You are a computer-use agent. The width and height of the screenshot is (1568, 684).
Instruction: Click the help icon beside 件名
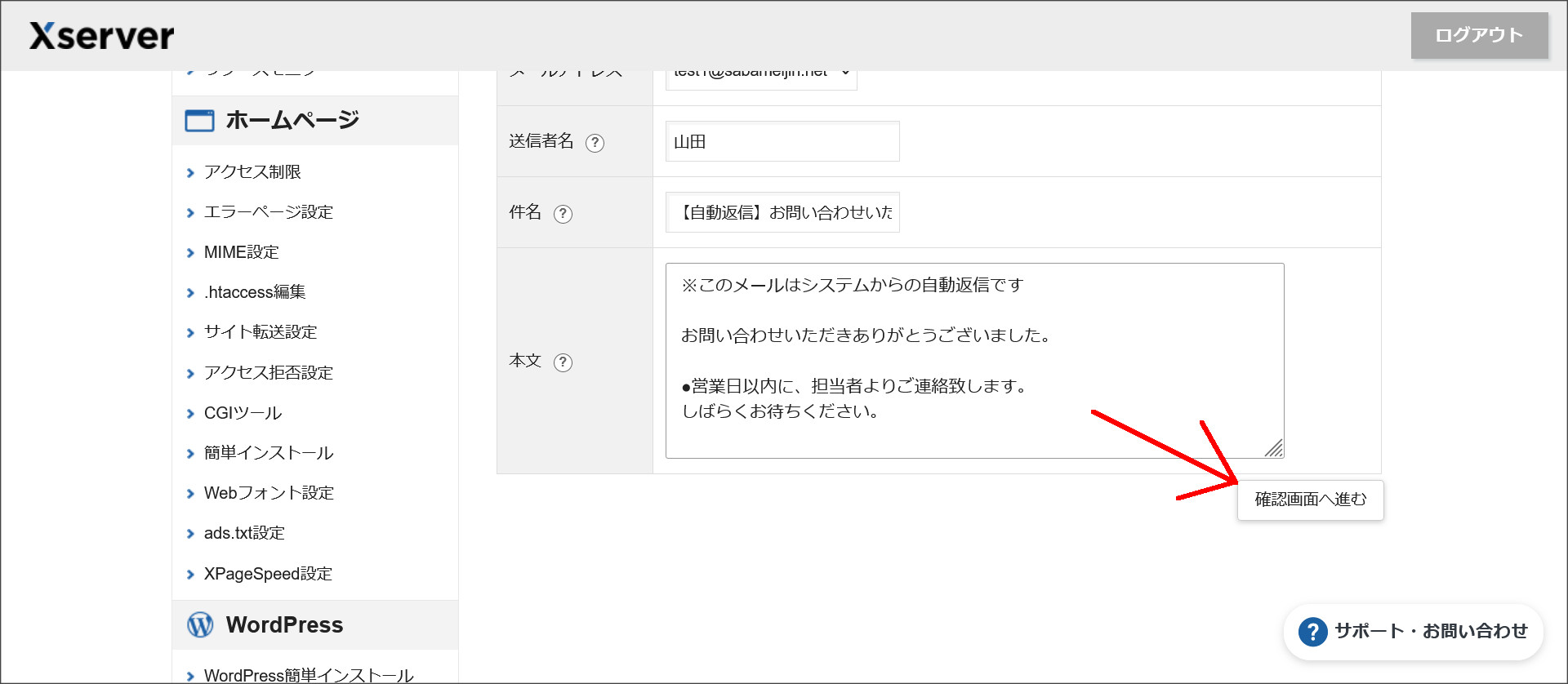pyautogui.click(x=563, y=214)
